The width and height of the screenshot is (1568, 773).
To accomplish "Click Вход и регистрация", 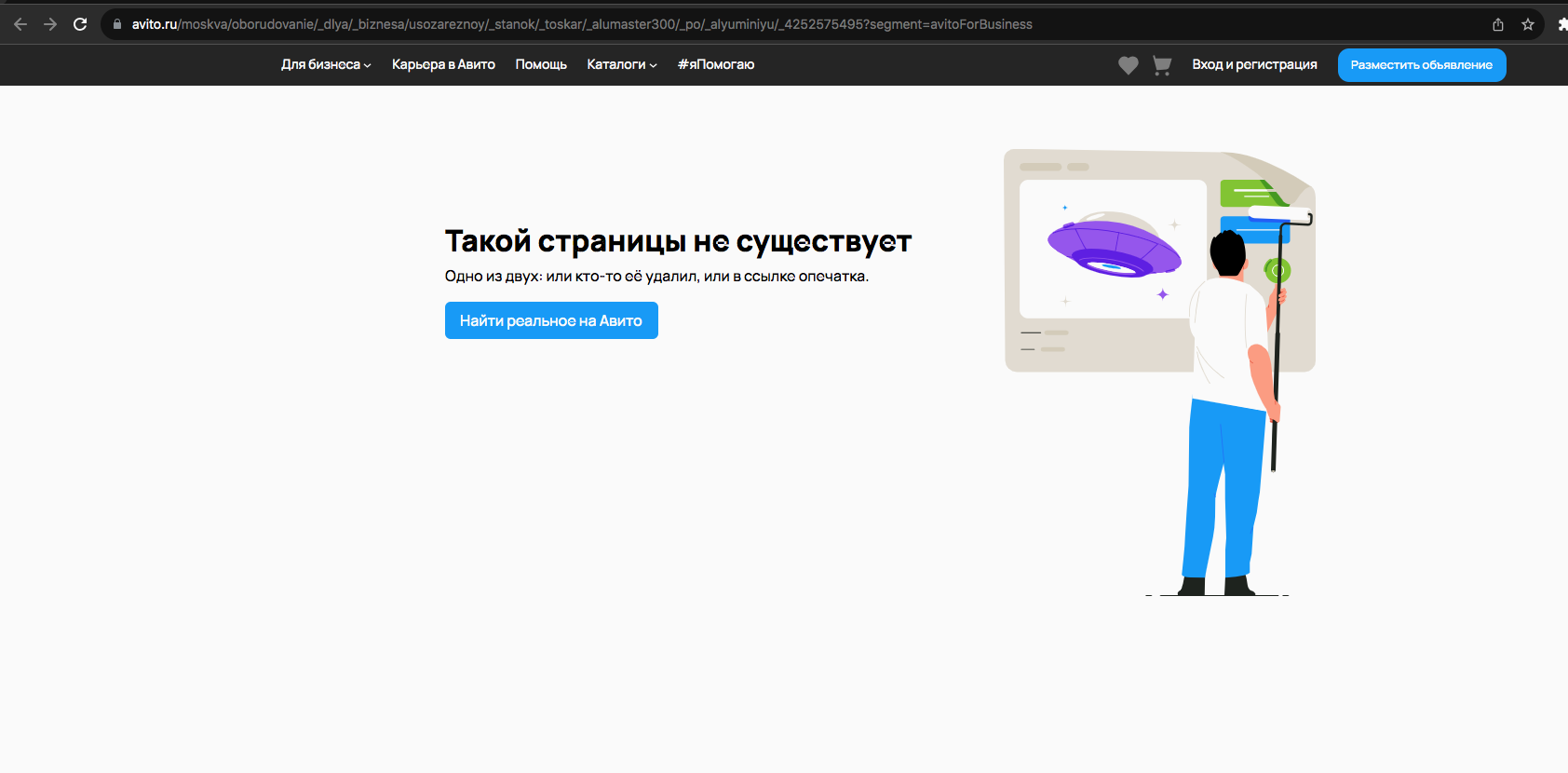I will 1254,64.
